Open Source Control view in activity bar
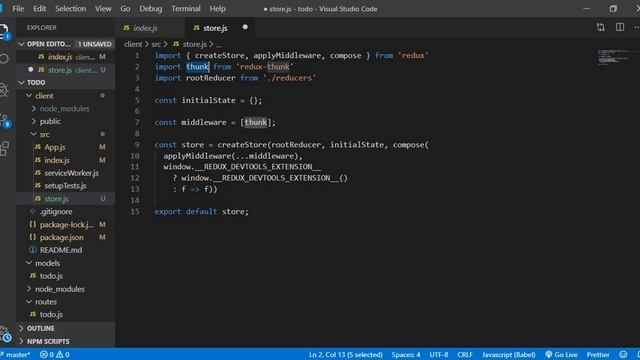Screen dimensions: 640x360 click(x=4, y=120)
